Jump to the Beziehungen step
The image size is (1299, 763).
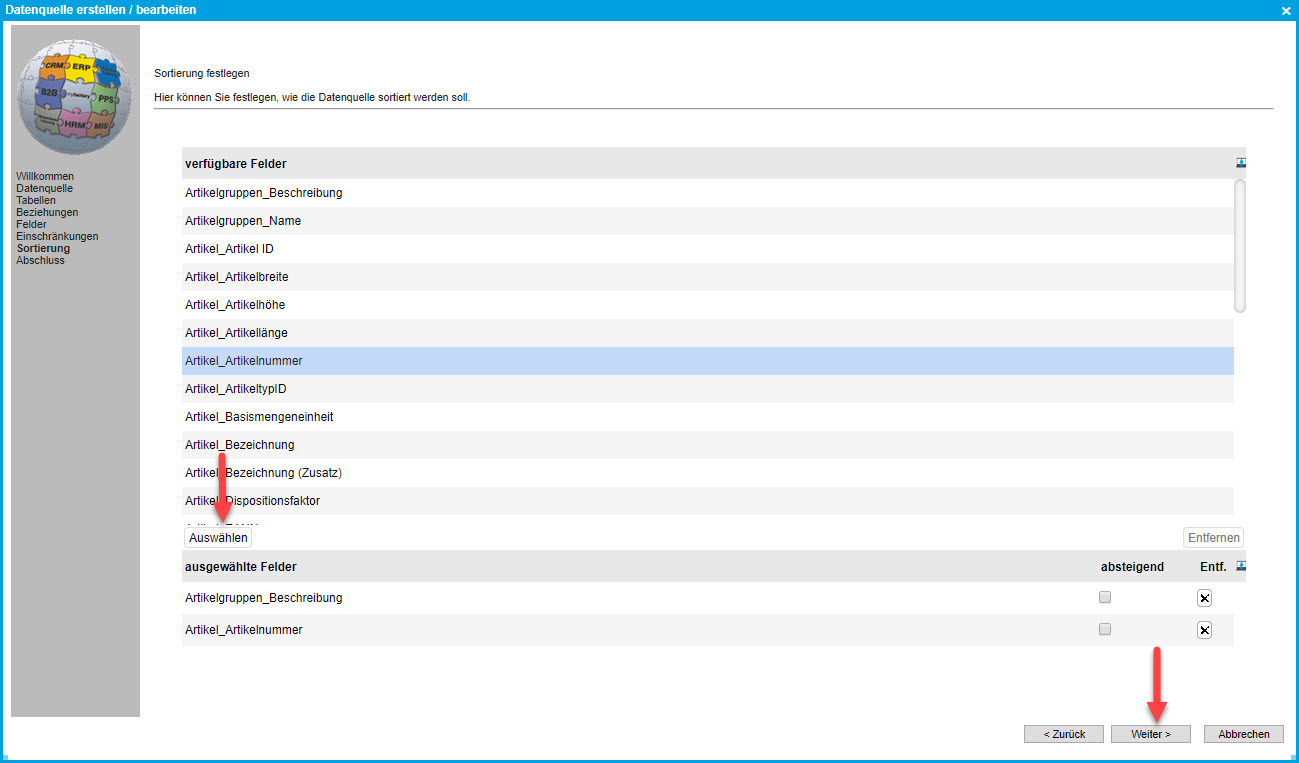click(x=47, y=212)
